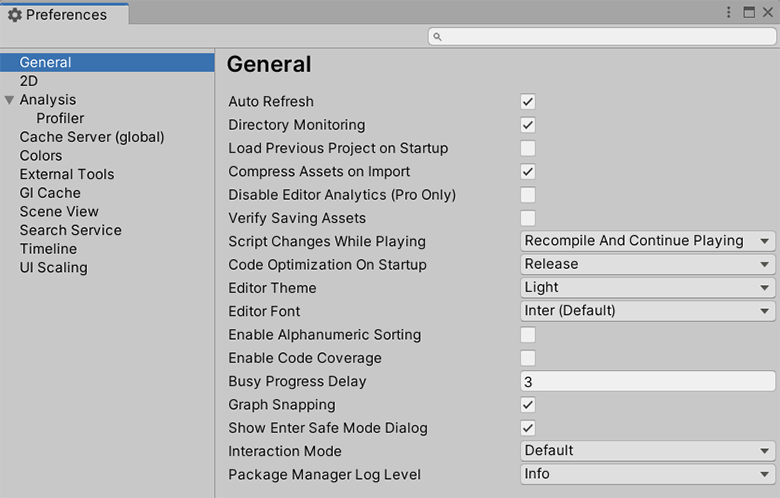The image size is (780, 498).
Task: Open the UI Scaling settings page
Action: (x=53, y=268)
